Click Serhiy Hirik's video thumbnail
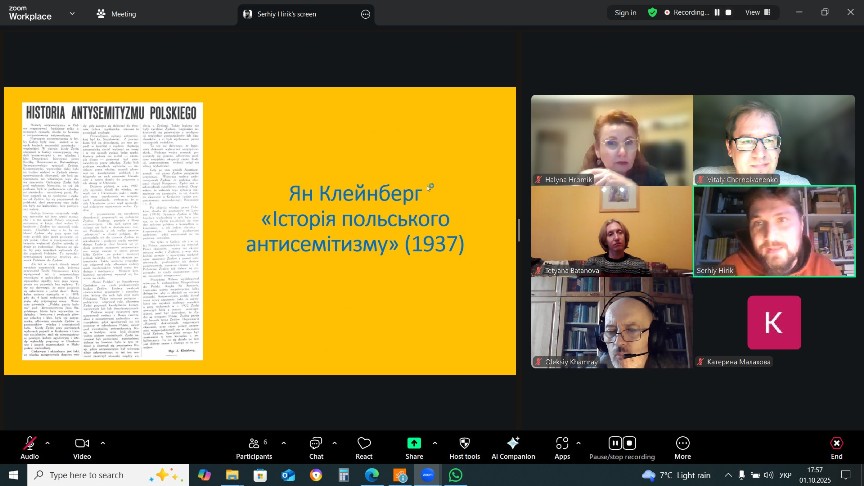The height and width of the screenshot is (486, 864). (775, 231)
